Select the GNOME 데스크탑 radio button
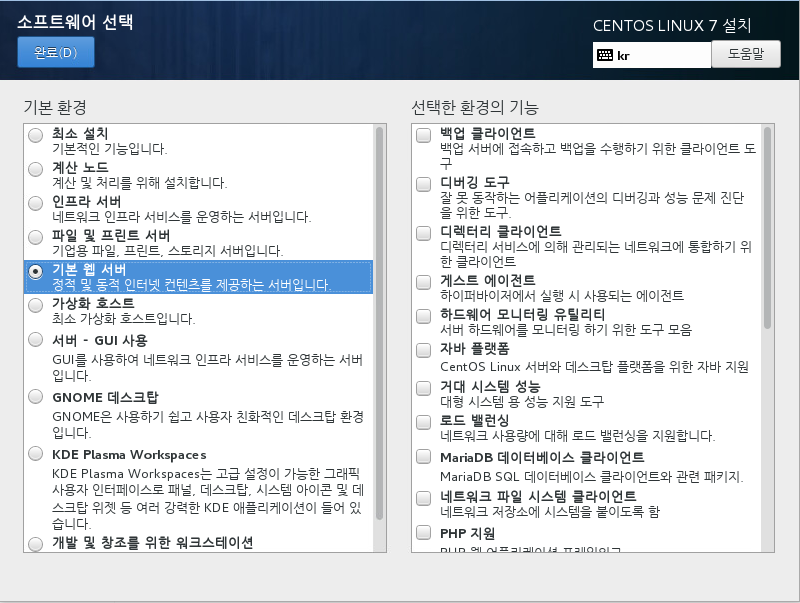Image resolution: width=800 pixels, height=603 pixels. (35, 396)
